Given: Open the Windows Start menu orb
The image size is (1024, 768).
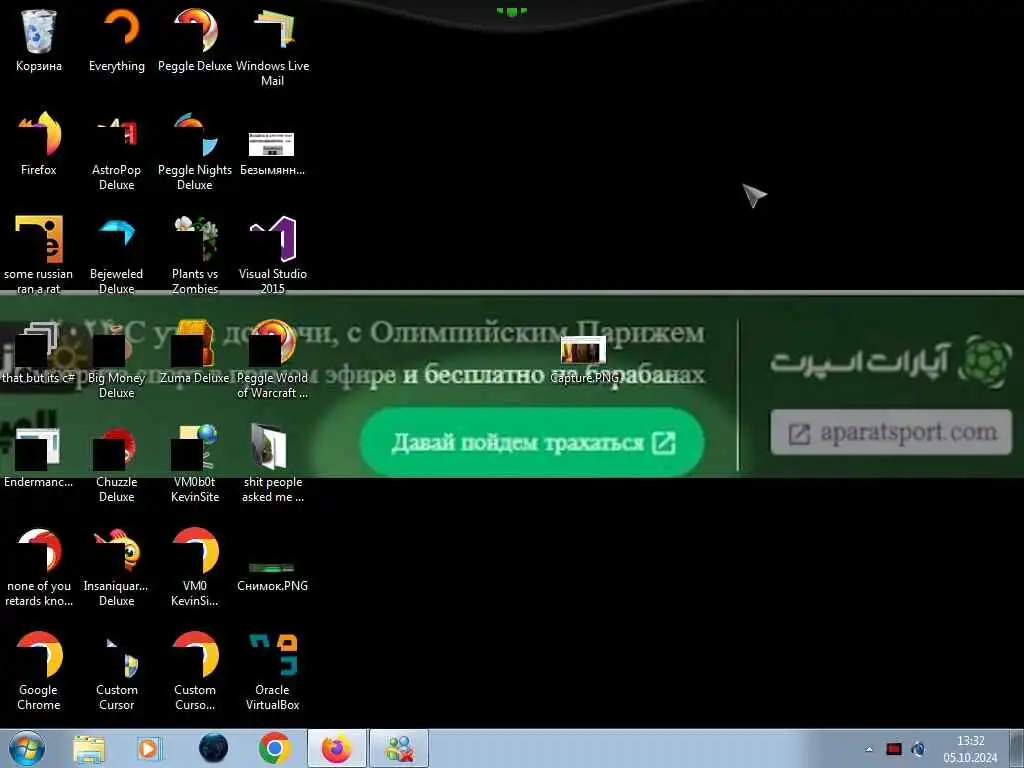Looking at the screenshot, I should [x=27, y=748].
